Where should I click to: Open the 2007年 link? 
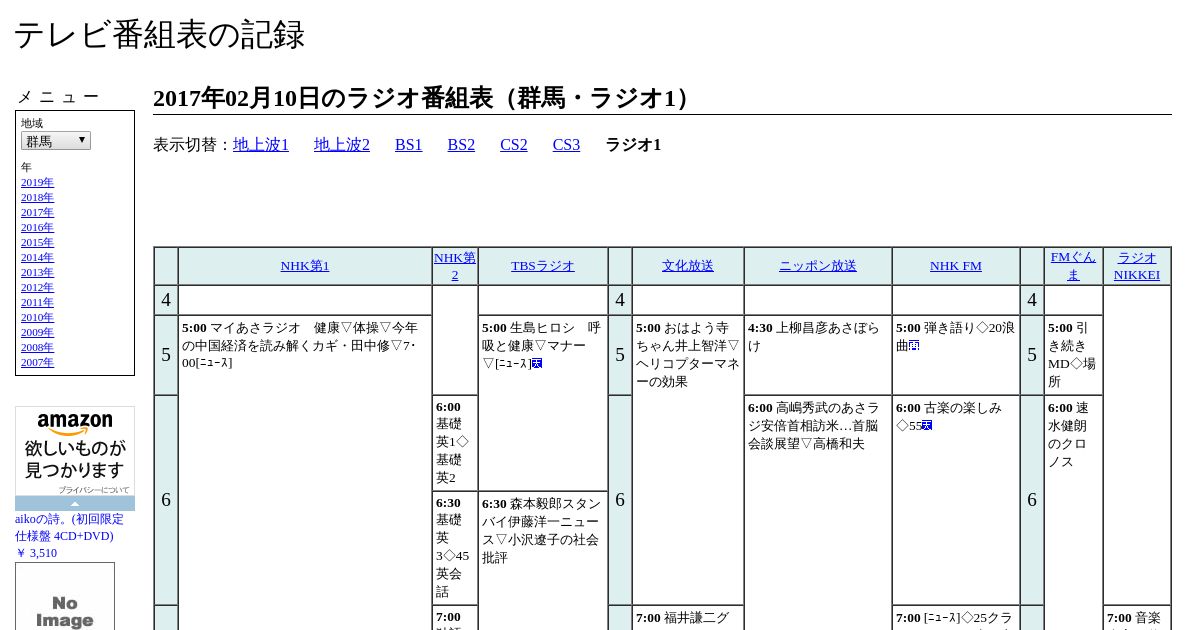[37, 363]
